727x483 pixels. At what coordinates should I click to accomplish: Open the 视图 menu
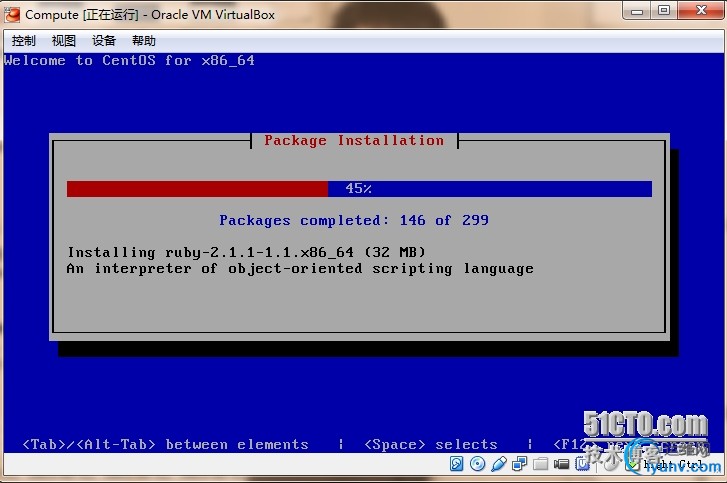[x=64, y=41]
